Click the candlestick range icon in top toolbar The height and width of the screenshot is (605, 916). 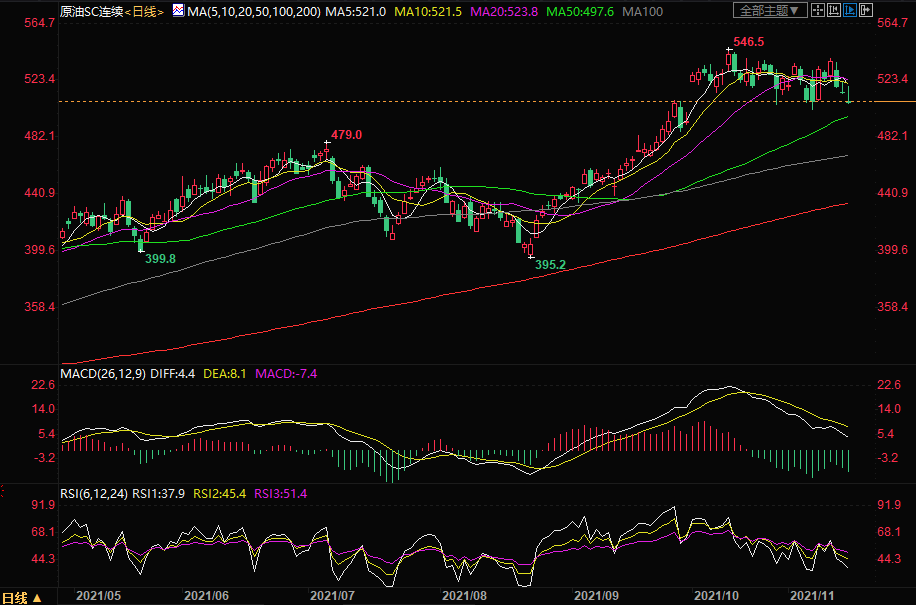coord(834,11)
